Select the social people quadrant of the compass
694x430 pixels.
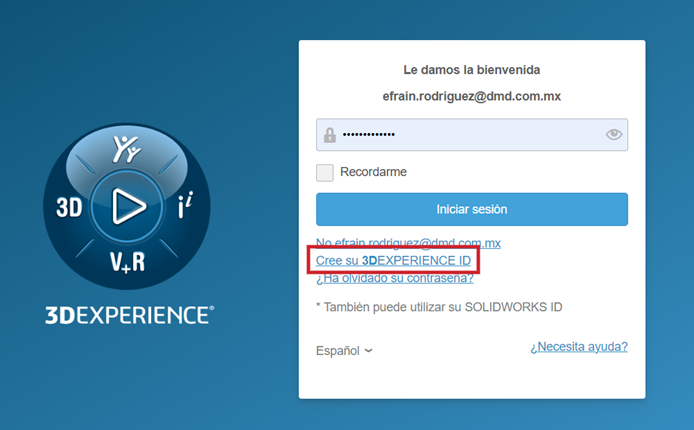[127, 149]
